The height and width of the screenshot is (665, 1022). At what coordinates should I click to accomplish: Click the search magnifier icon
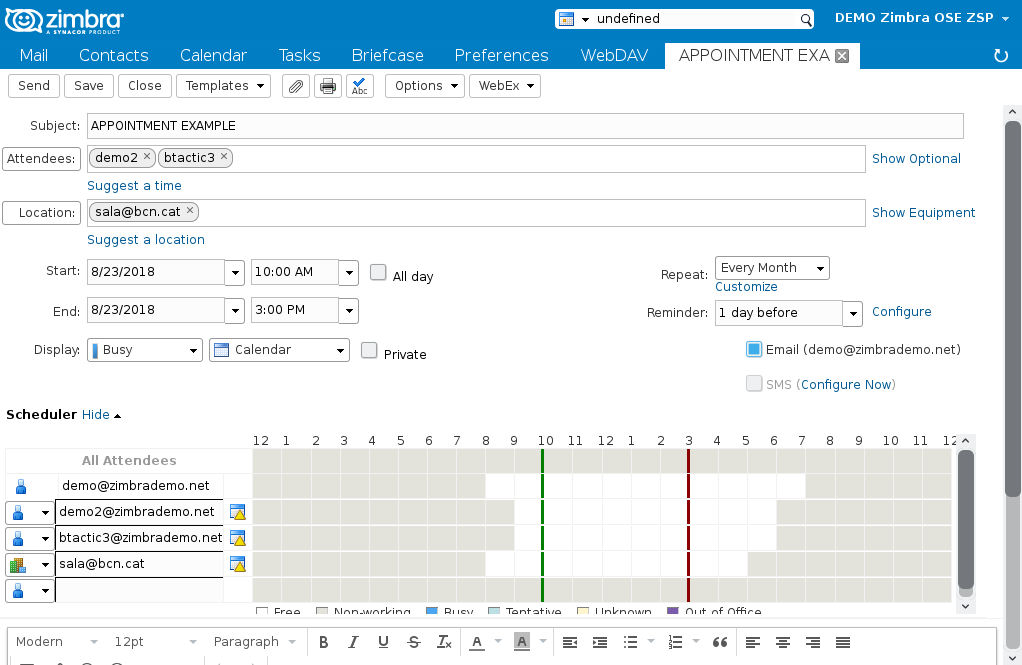pos(806,20)
